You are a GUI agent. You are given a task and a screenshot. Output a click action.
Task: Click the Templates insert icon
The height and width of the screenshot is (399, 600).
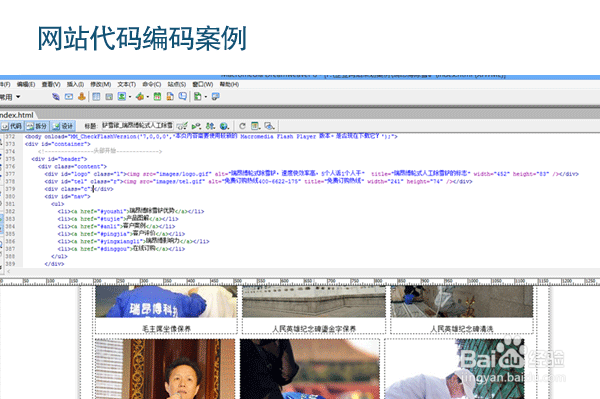pos(197,97)
